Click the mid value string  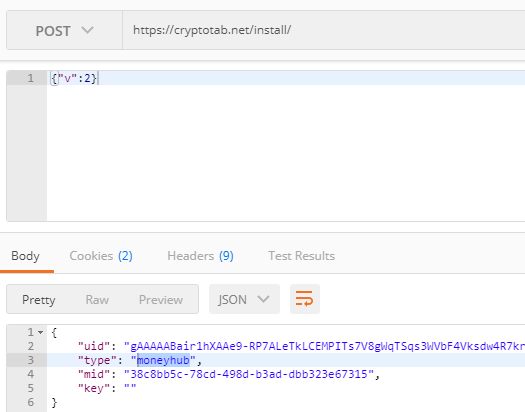tap(249, 374)
